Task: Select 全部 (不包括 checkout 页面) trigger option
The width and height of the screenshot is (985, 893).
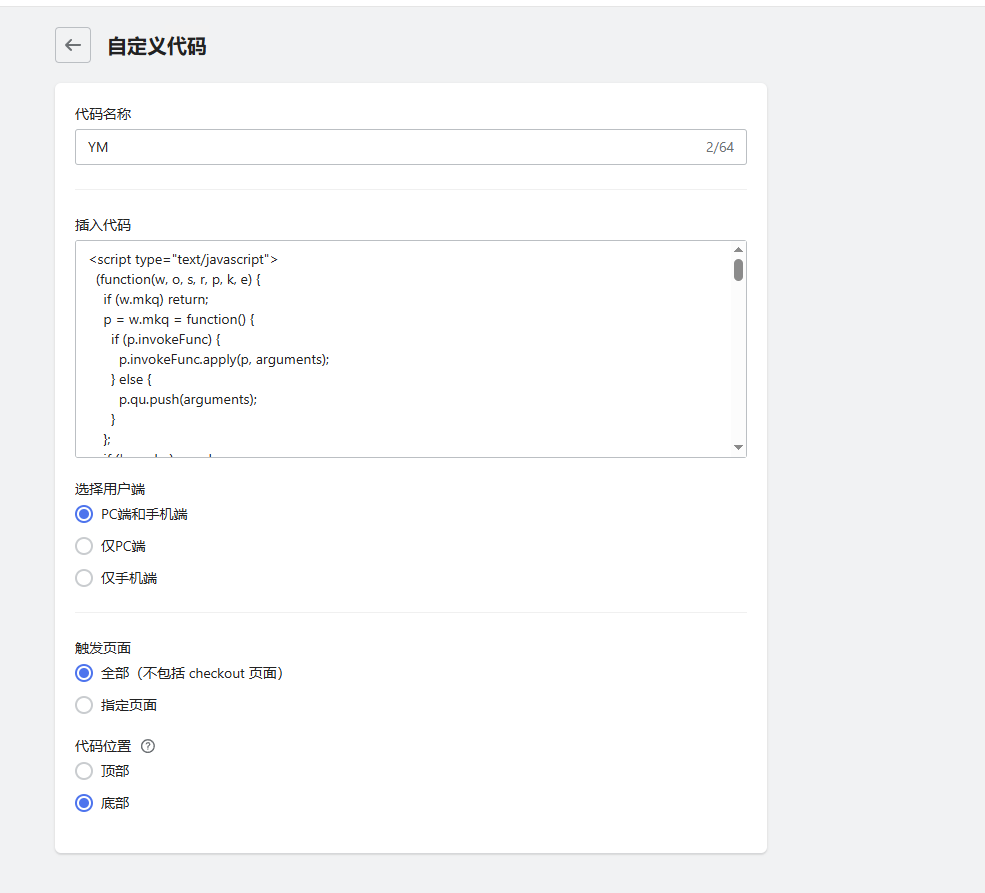Action: coord(84,673)
